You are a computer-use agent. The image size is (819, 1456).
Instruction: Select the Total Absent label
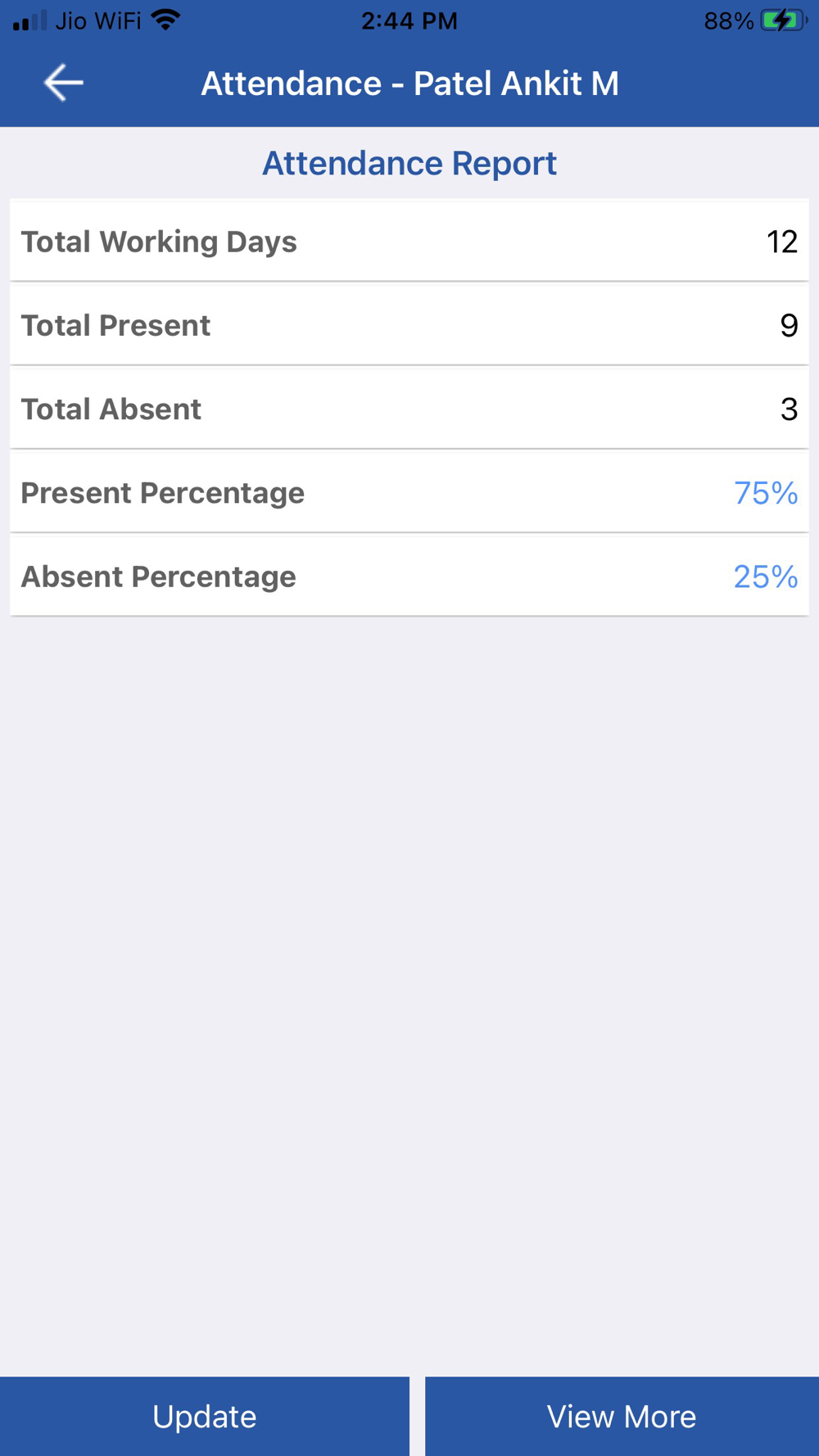click(111, 409)
